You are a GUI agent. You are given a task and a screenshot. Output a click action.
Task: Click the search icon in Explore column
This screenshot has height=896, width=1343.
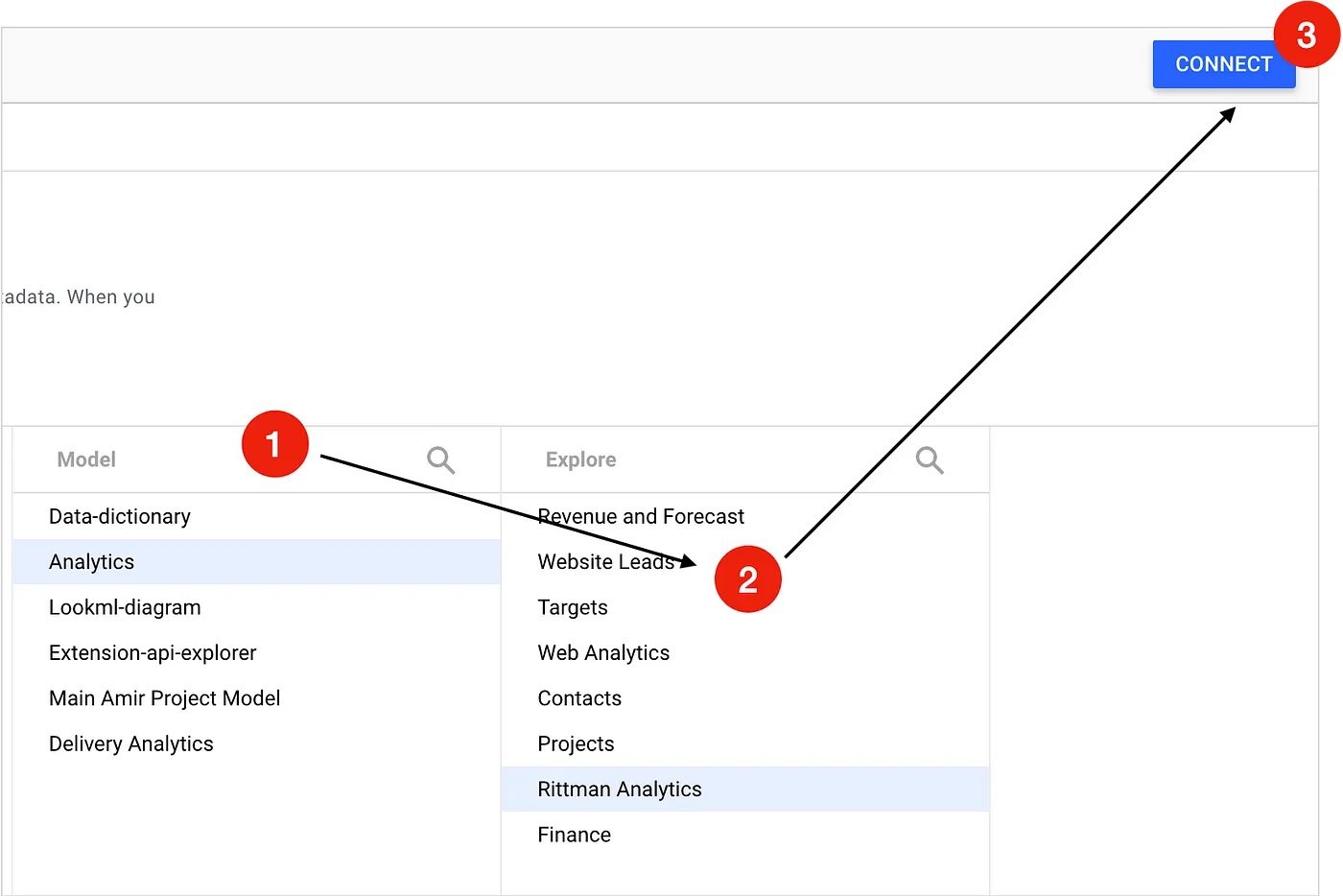pyautogui.click(x=929, y=460)
